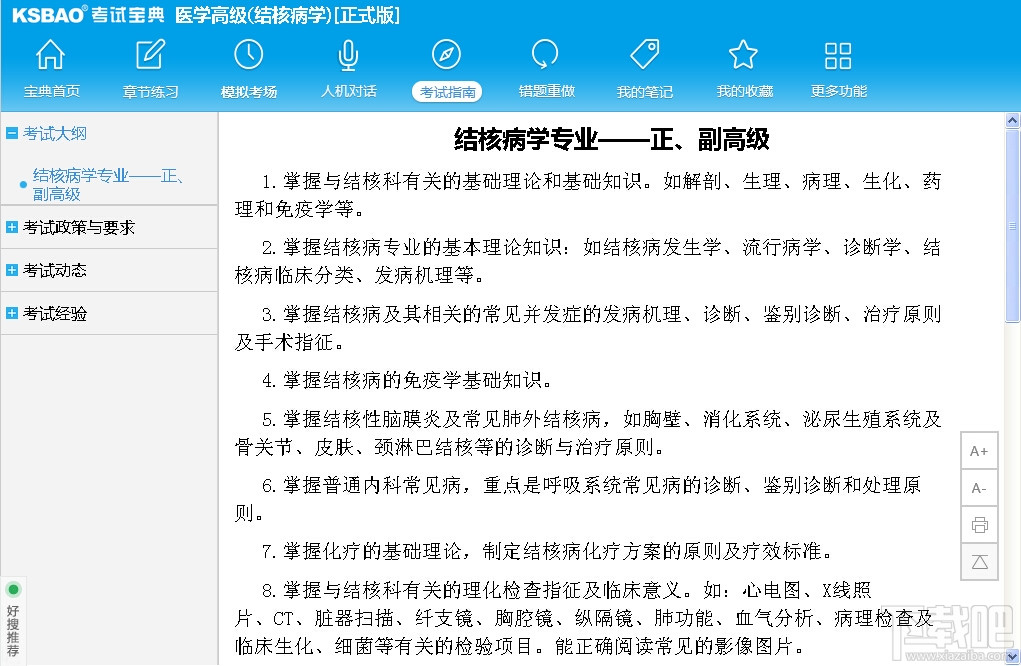Image resolution: width=1021 pixels, height=666 pixels.
Task: Click the 更多功能 label
Action: [839, 91]
